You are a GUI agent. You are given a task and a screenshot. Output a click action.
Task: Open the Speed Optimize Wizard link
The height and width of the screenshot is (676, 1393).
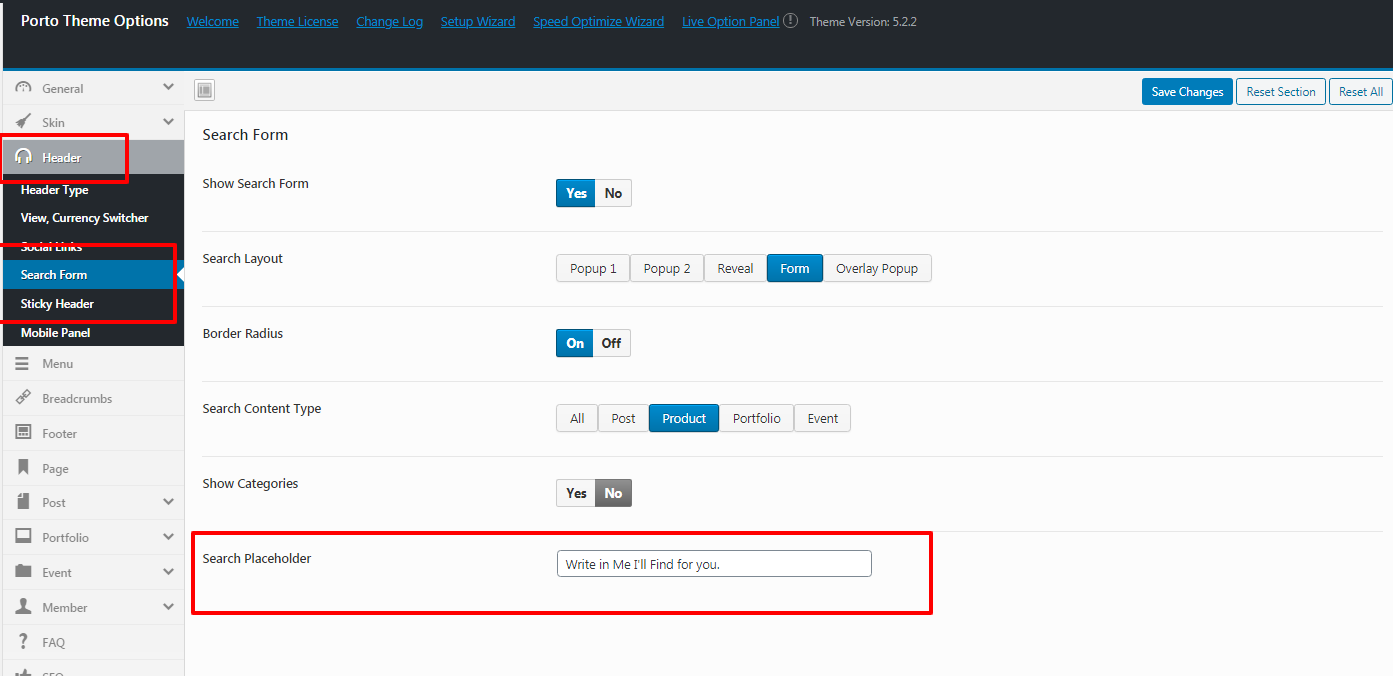tap(598, 21)
